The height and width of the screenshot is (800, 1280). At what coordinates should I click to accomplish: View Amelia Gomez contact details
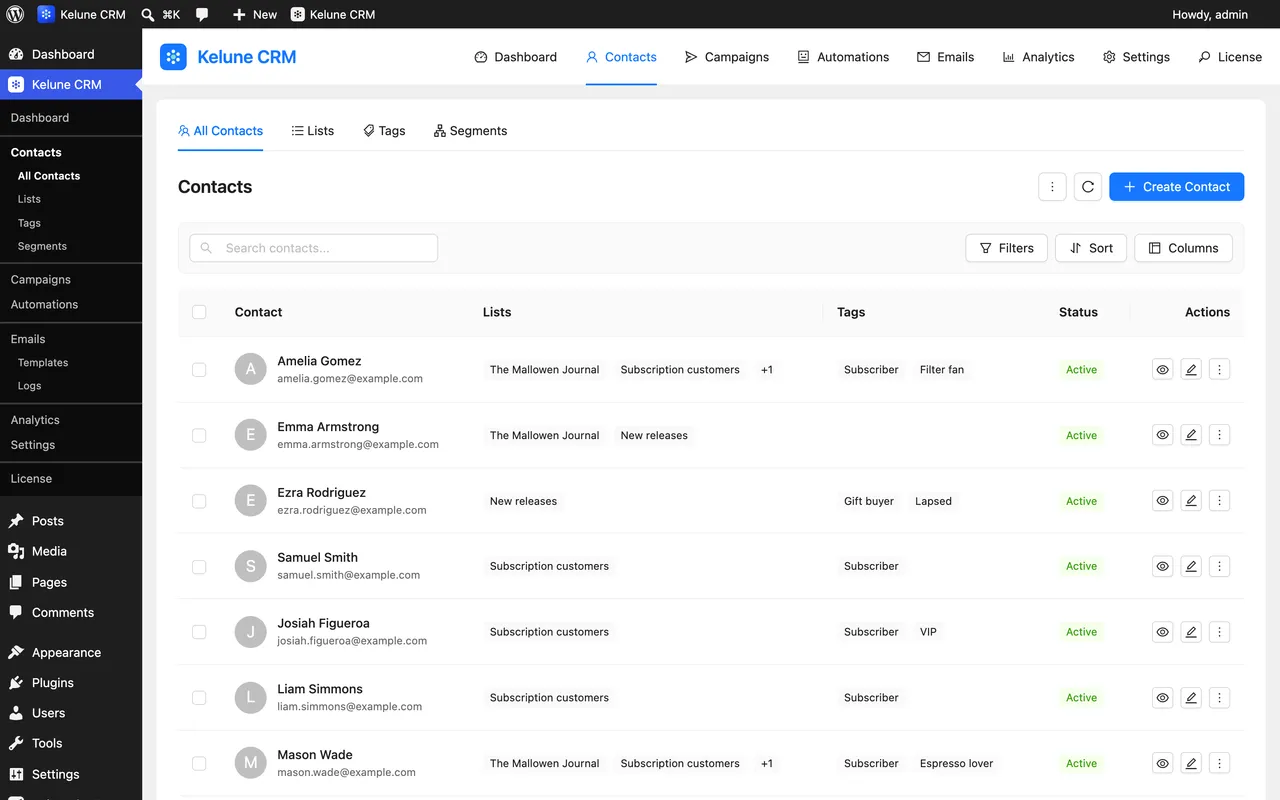(x=1162, y=370)
